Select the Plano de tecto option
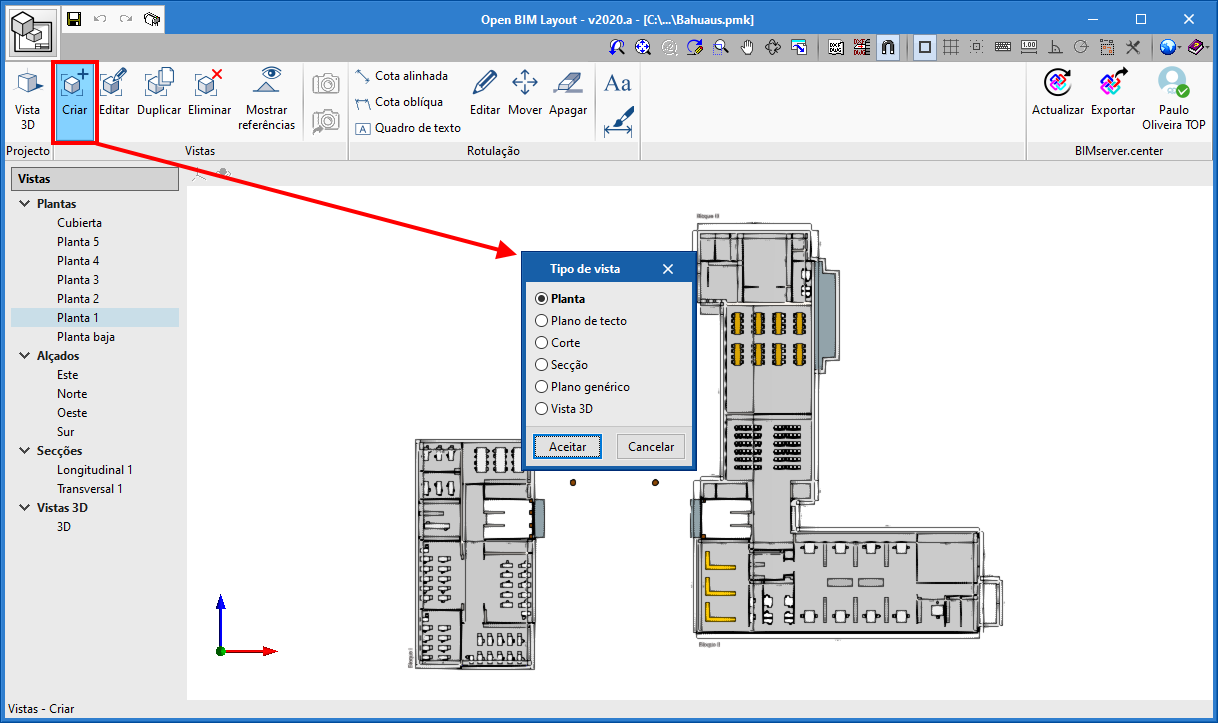This screenshot has width=1218, height=723. [x=541, y=320]
